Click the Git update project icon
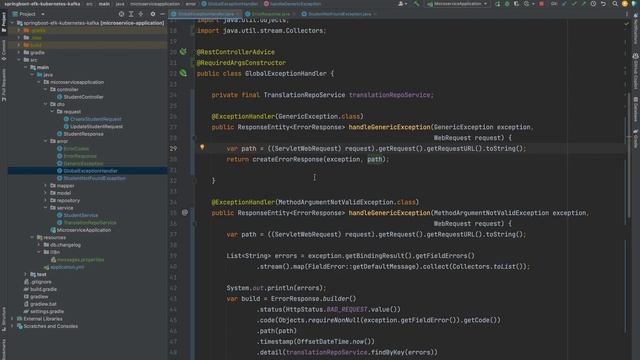This screenshot has height=360, width=640. point(564,4)
